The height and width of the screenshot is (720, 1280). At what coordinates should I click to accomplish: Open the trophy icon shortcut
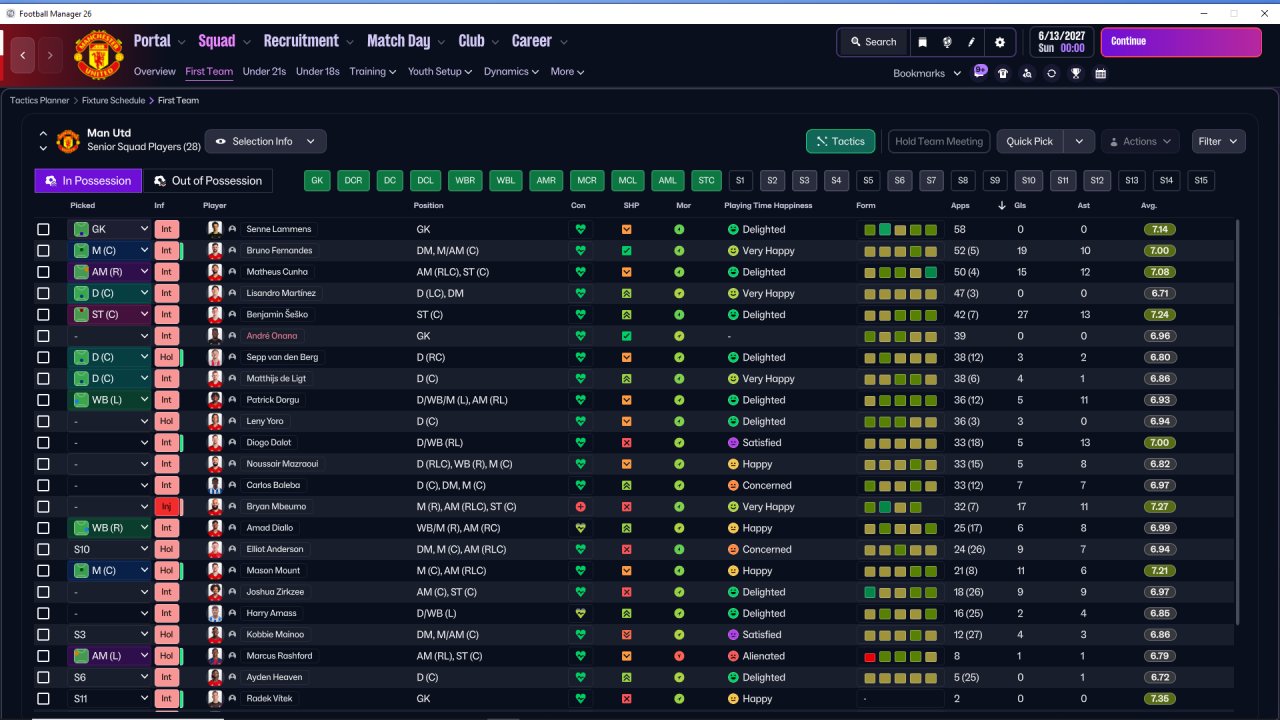tap(1076, 73)
